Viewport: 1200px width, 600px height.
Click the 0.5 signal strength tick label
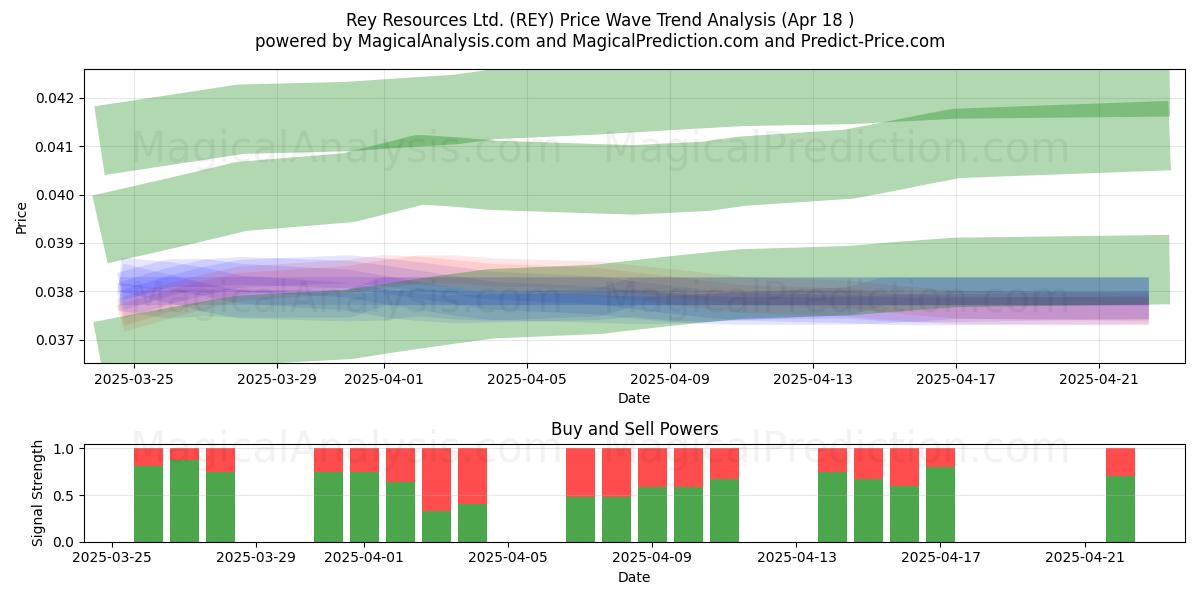pyautogui.click(x=65, y=495)
